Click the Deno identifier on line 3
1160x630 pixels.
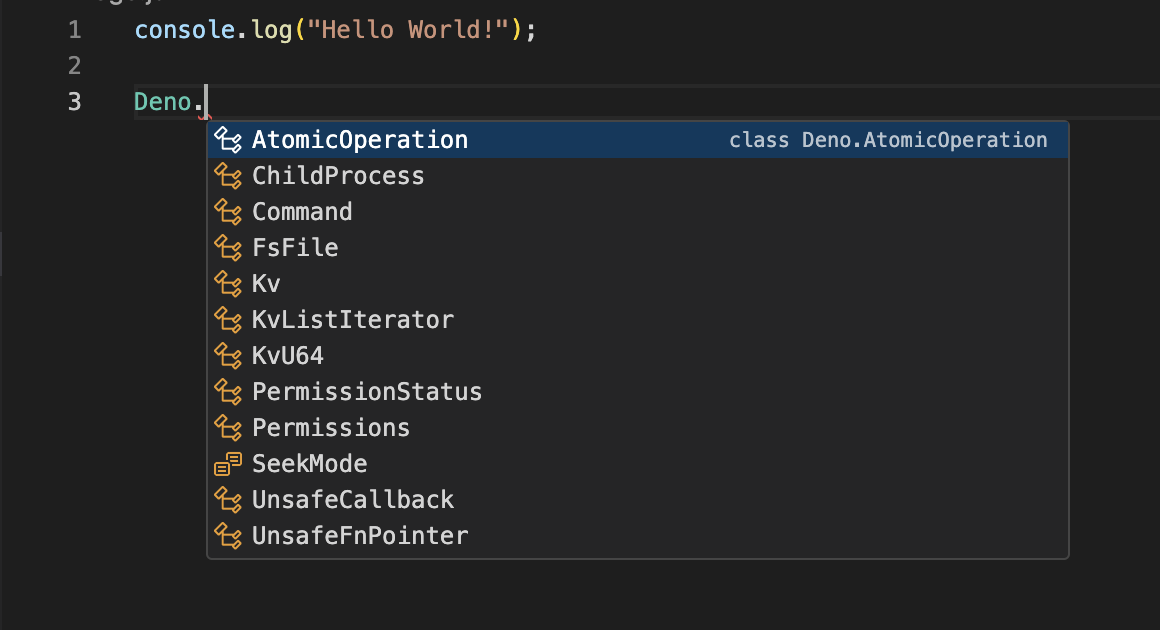(x=163, y=102)
